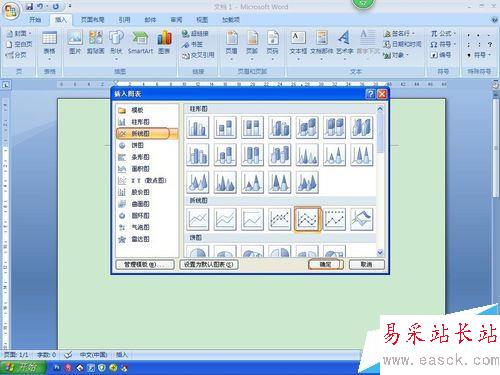
Task: Open help in Insert Chart dialog
Action: click(370, 94)
